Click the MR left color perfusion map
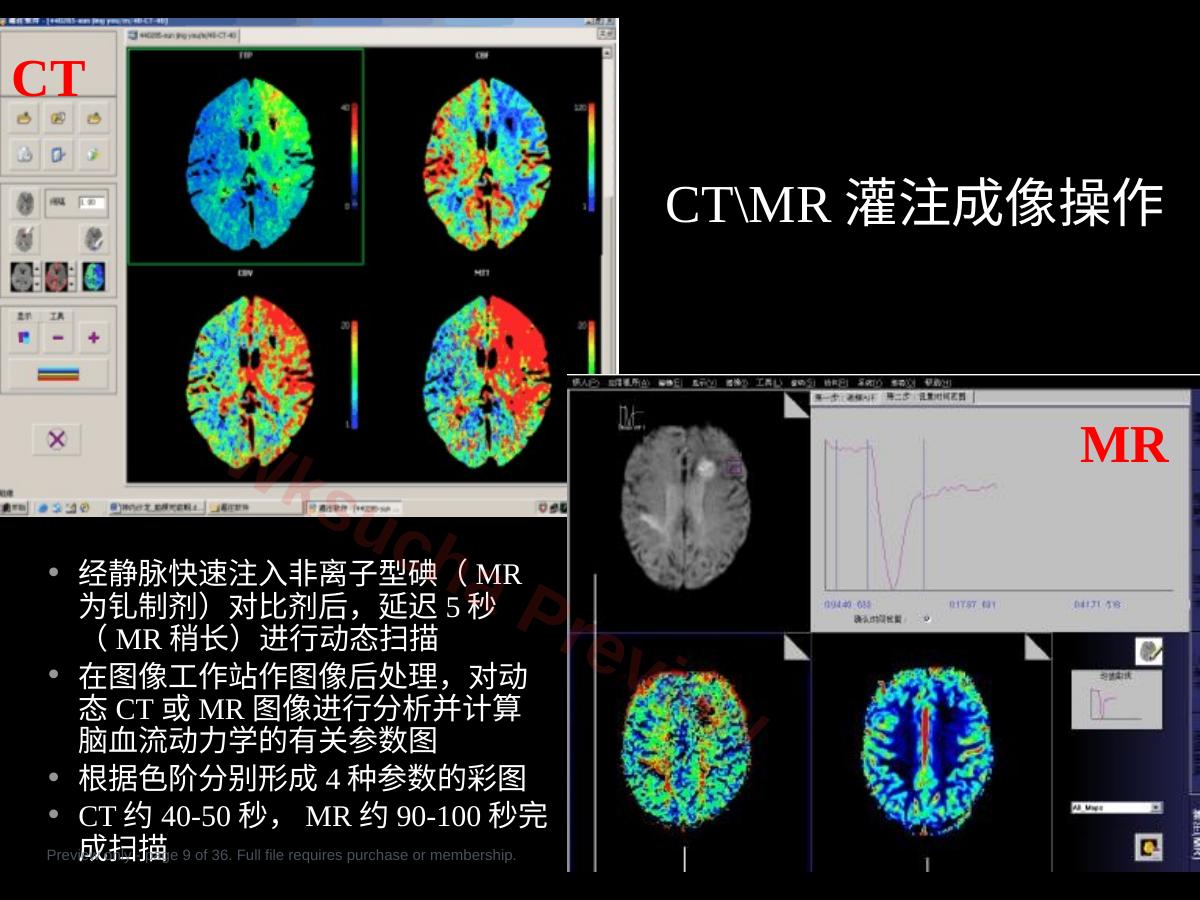This screenshot has height=900, width=1200. (685, 751)
